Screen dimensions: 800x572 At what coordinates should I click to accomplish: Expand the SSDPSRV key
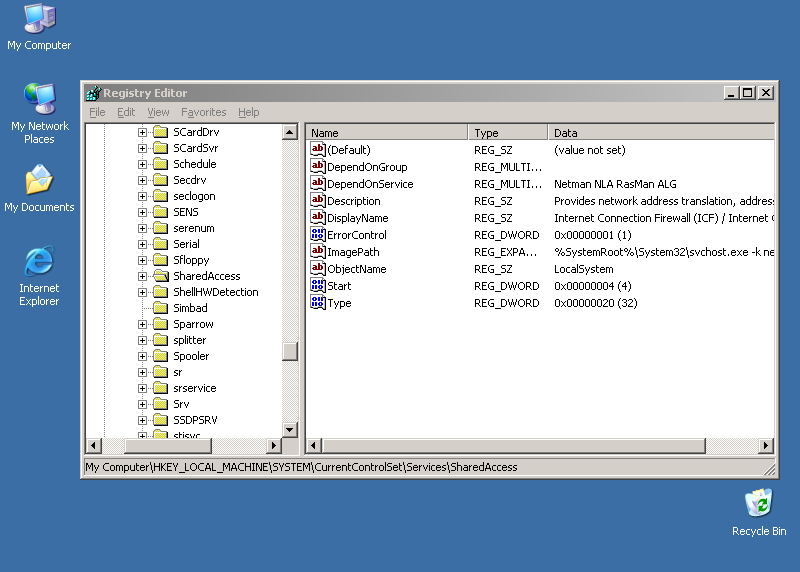[142, 420]
